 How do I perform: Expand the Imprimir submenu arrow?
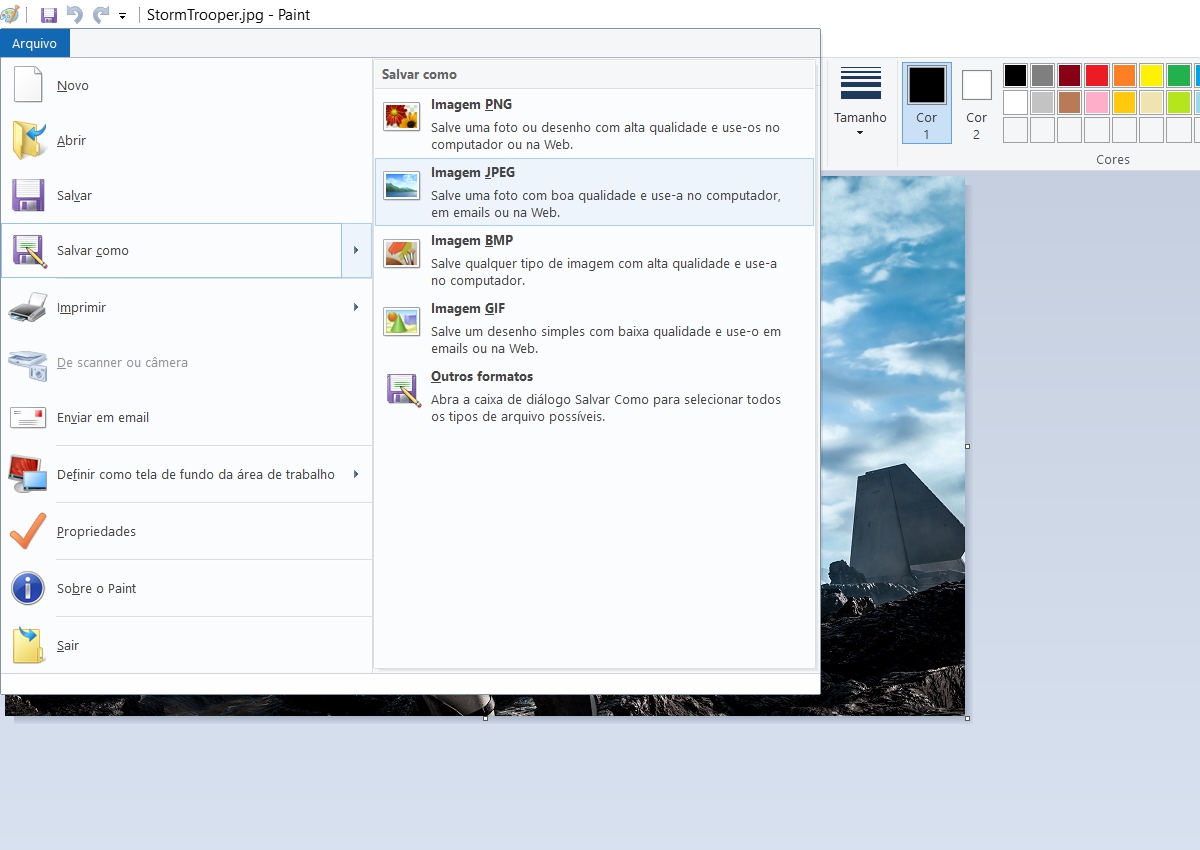pos(356,307)
